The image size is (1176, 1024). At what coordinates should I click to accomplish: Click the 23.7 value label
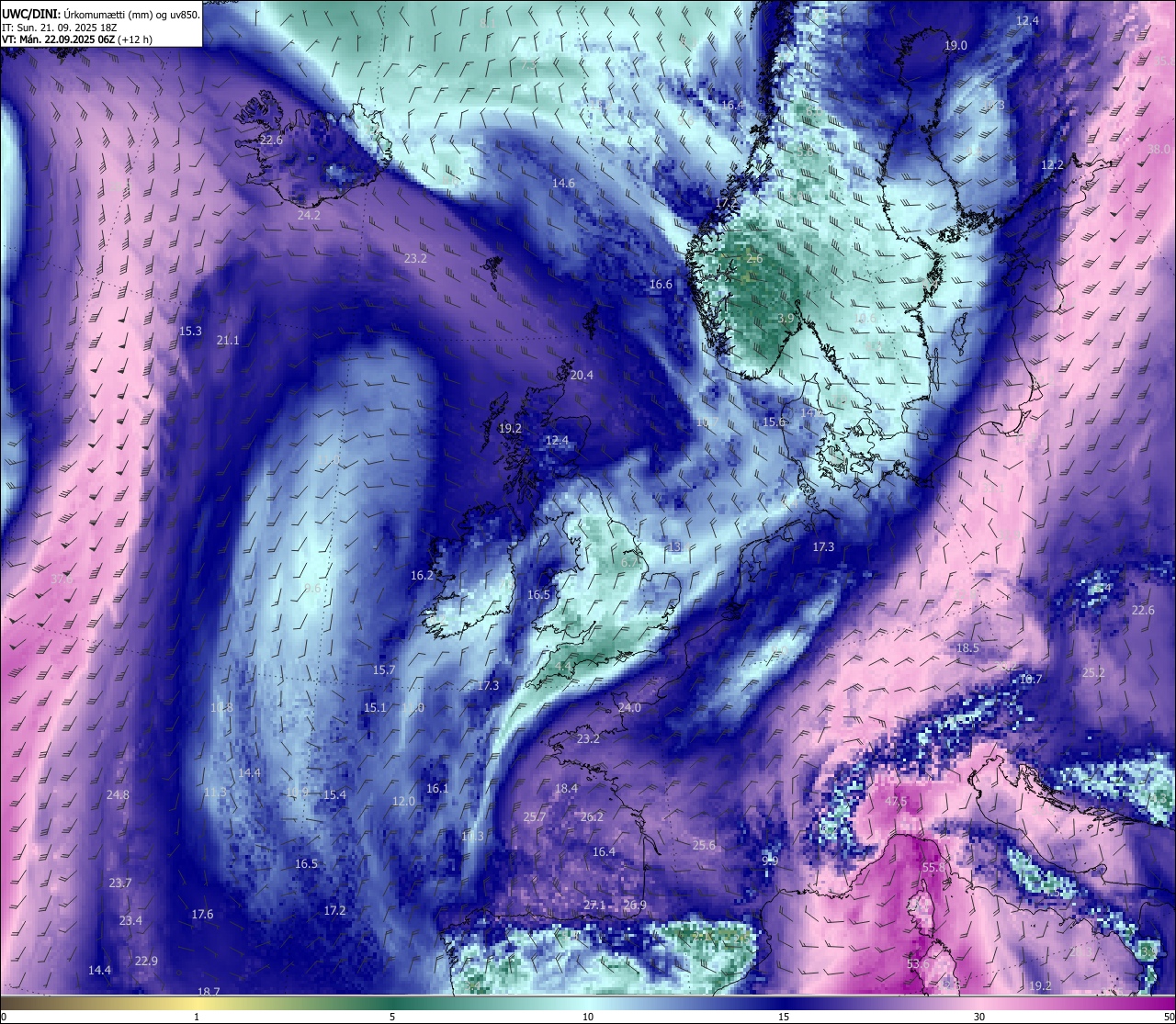119,883
